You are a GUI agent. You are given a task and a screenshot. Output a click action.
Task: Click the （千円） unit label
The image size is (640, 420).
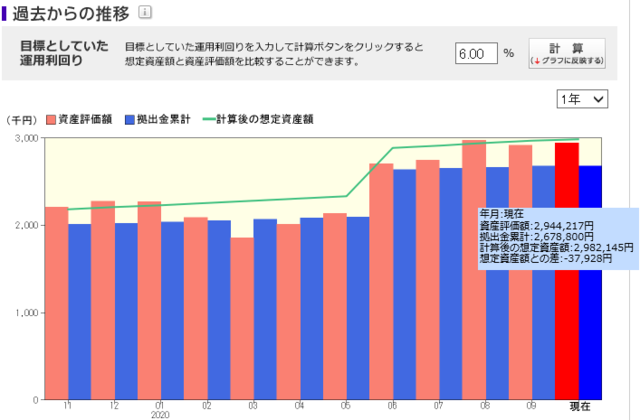(x=22, y=120)
